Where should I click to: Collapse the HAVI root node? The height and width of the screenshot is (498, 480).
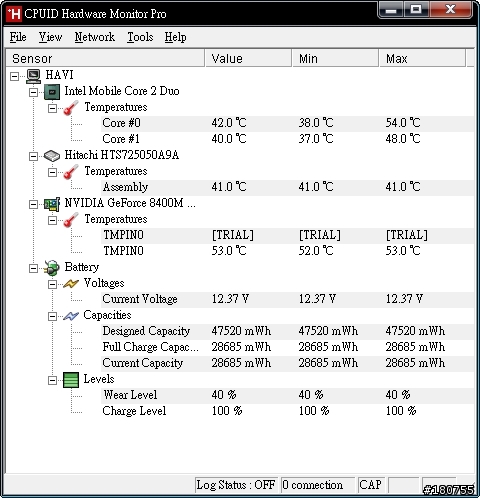click(x=14, y=76)
